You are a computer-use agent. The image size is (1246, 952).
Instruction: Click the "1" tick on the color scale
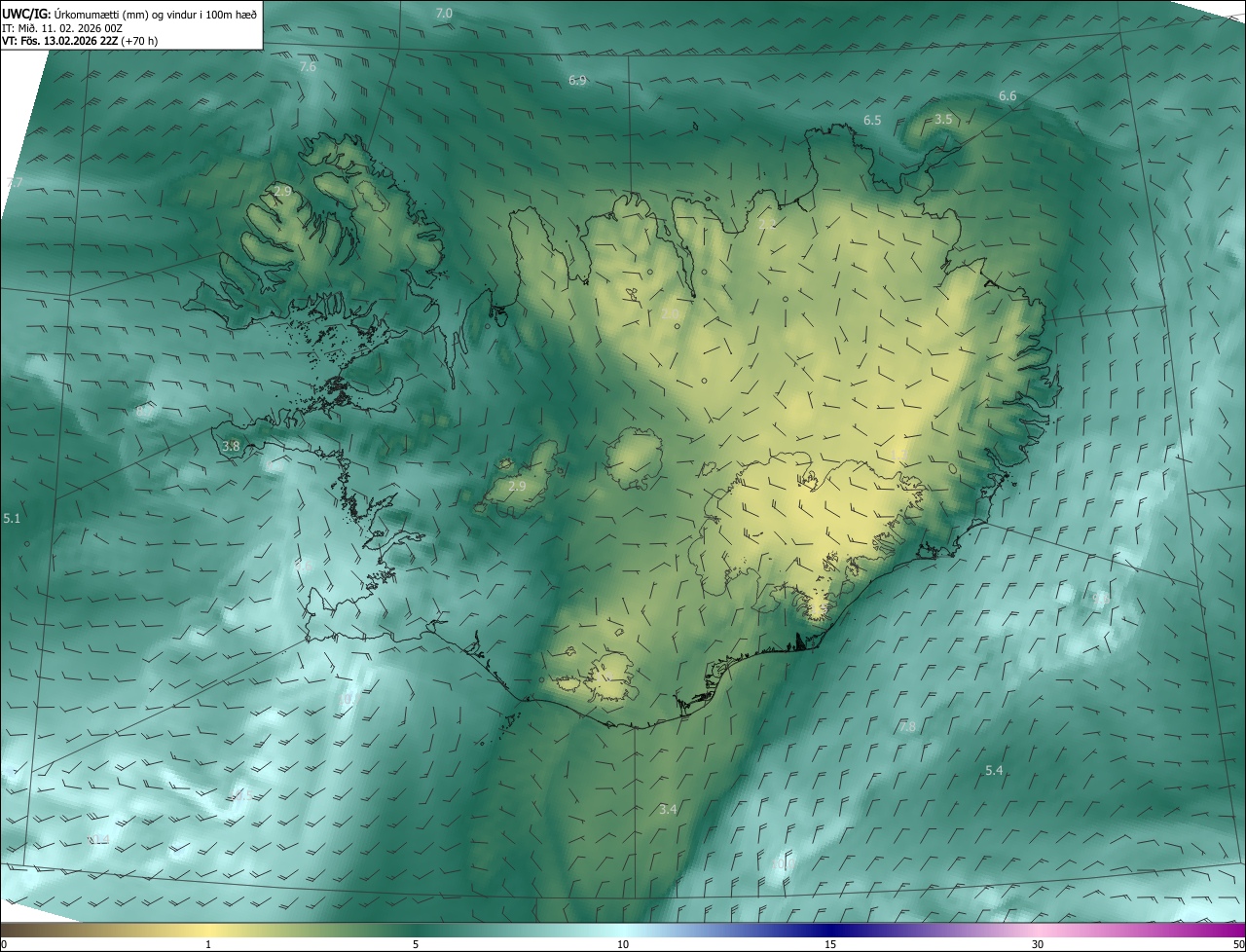tap(208, 945)
